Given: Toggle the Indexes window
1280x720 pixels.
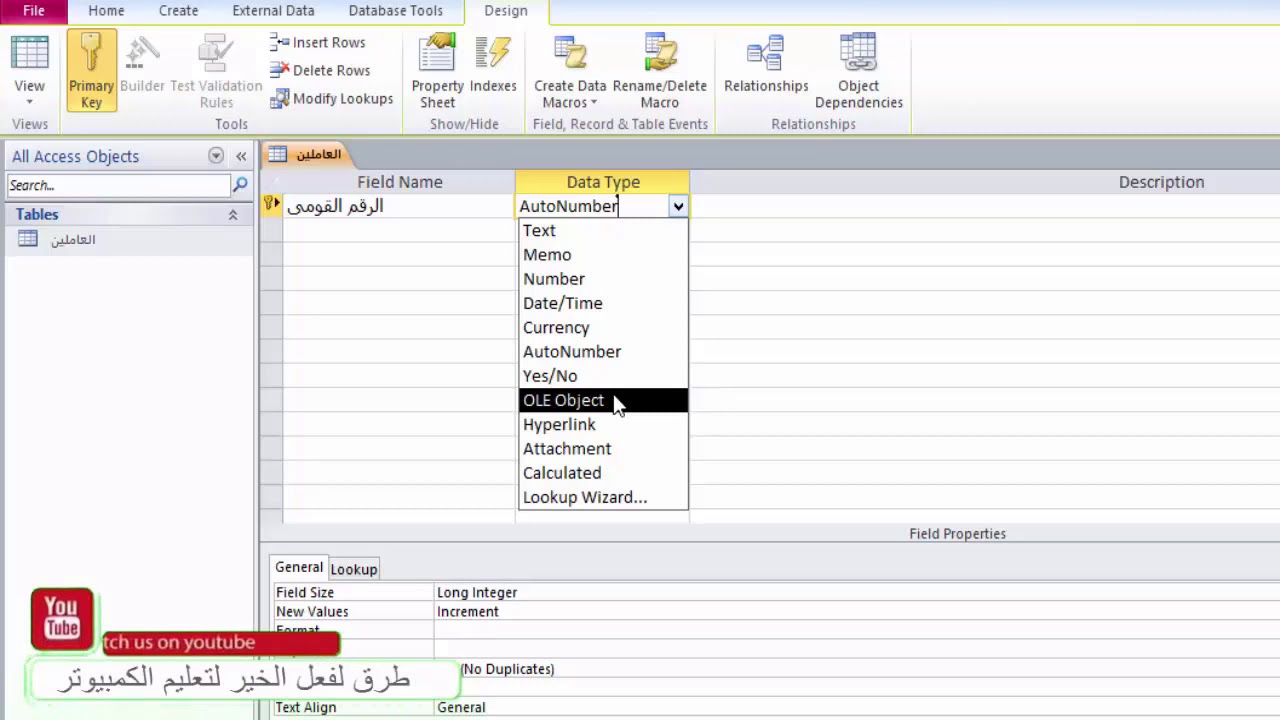Looking at the screenshot, I should click(x=493, y=70).
